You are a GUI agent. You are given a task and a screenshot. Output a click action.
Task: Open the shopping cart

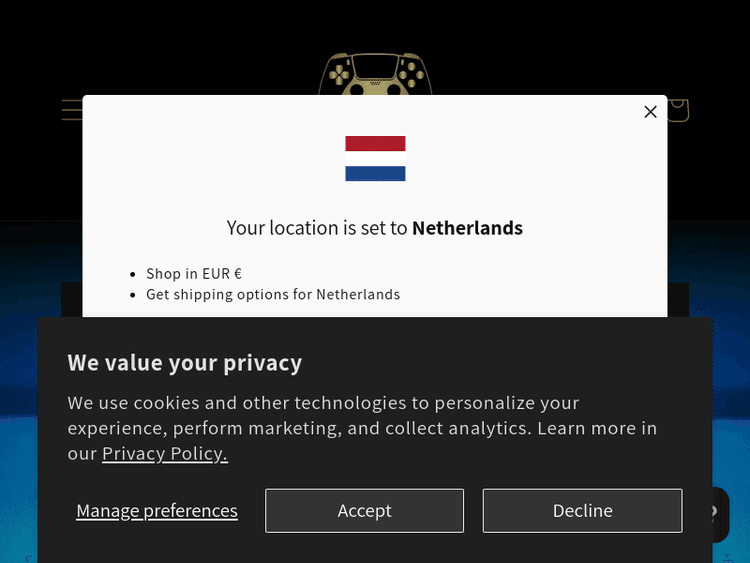[679, 109]
